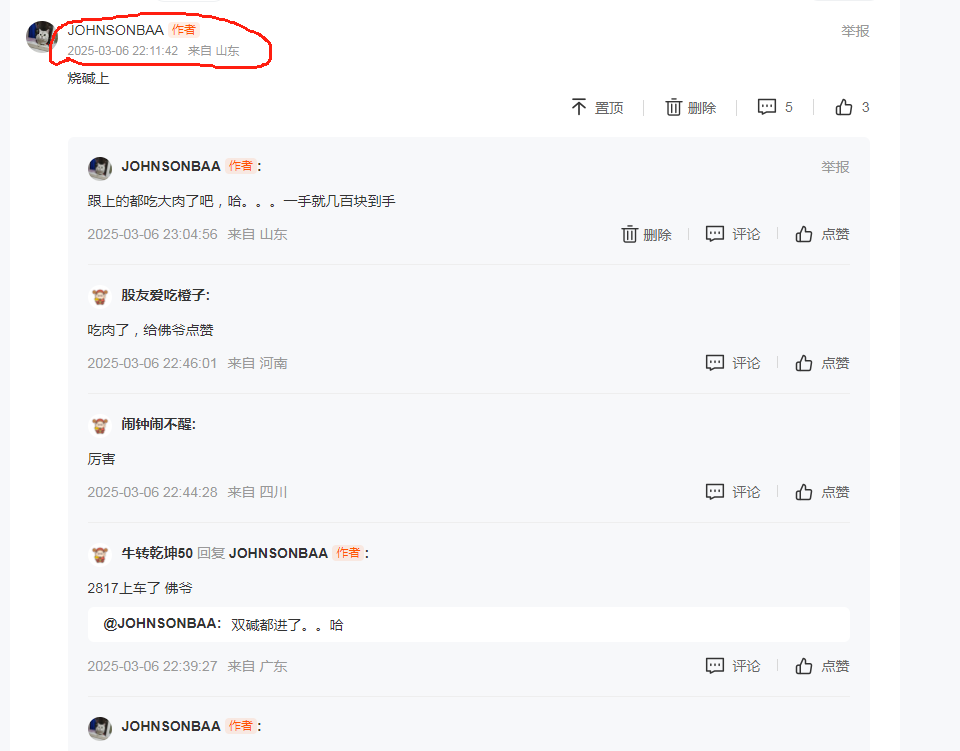
Task: Like JOHNSONBAA's reply about 吃大肉
Action: (822, 234)
